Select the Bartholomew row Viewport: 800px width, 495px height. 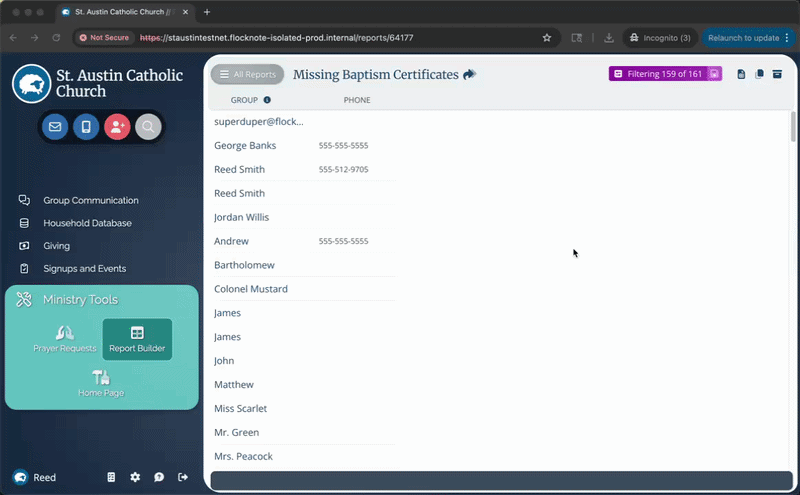305,265
